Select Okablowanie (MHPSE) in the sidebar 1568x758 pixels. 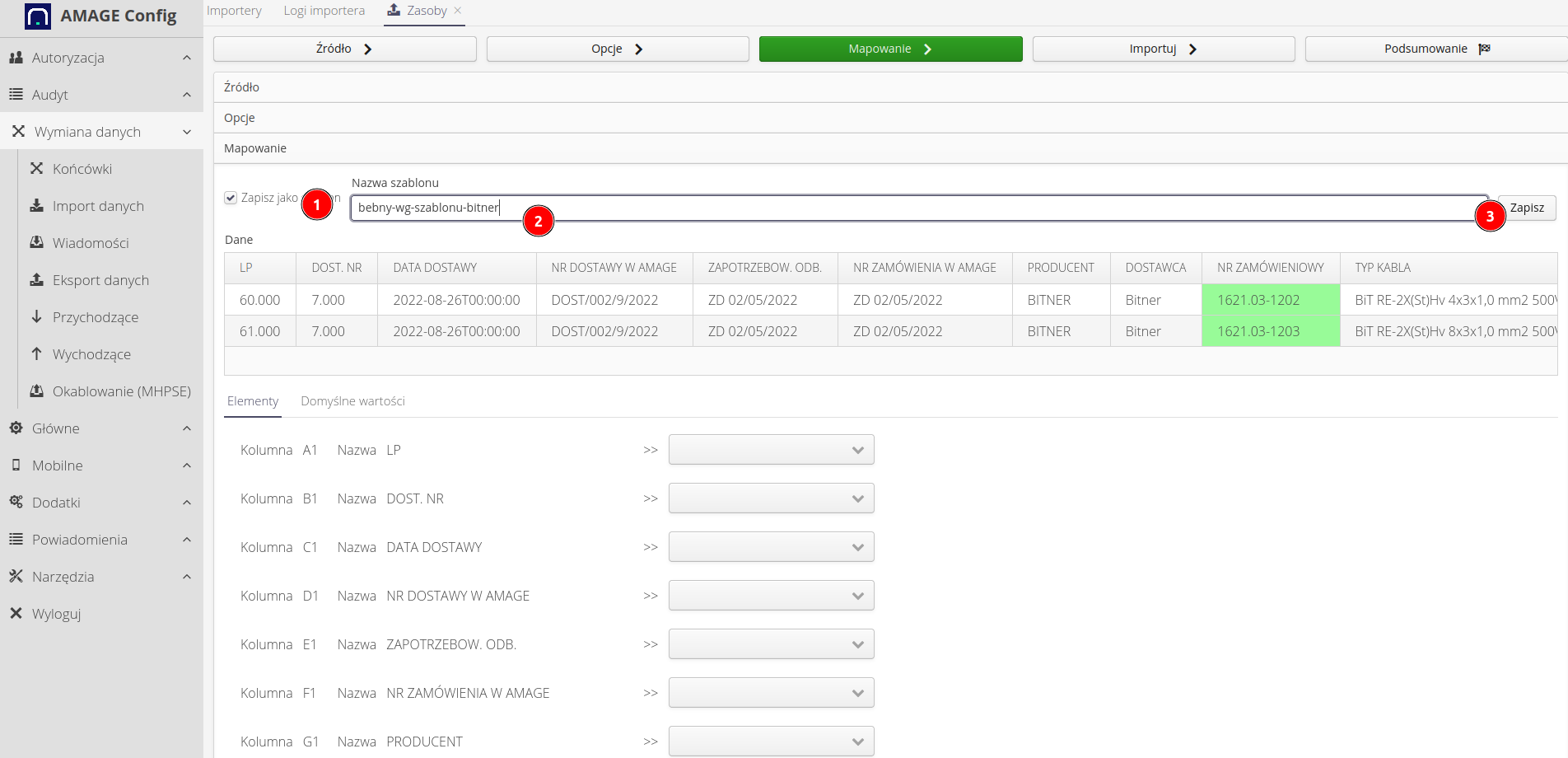point(121,391)
